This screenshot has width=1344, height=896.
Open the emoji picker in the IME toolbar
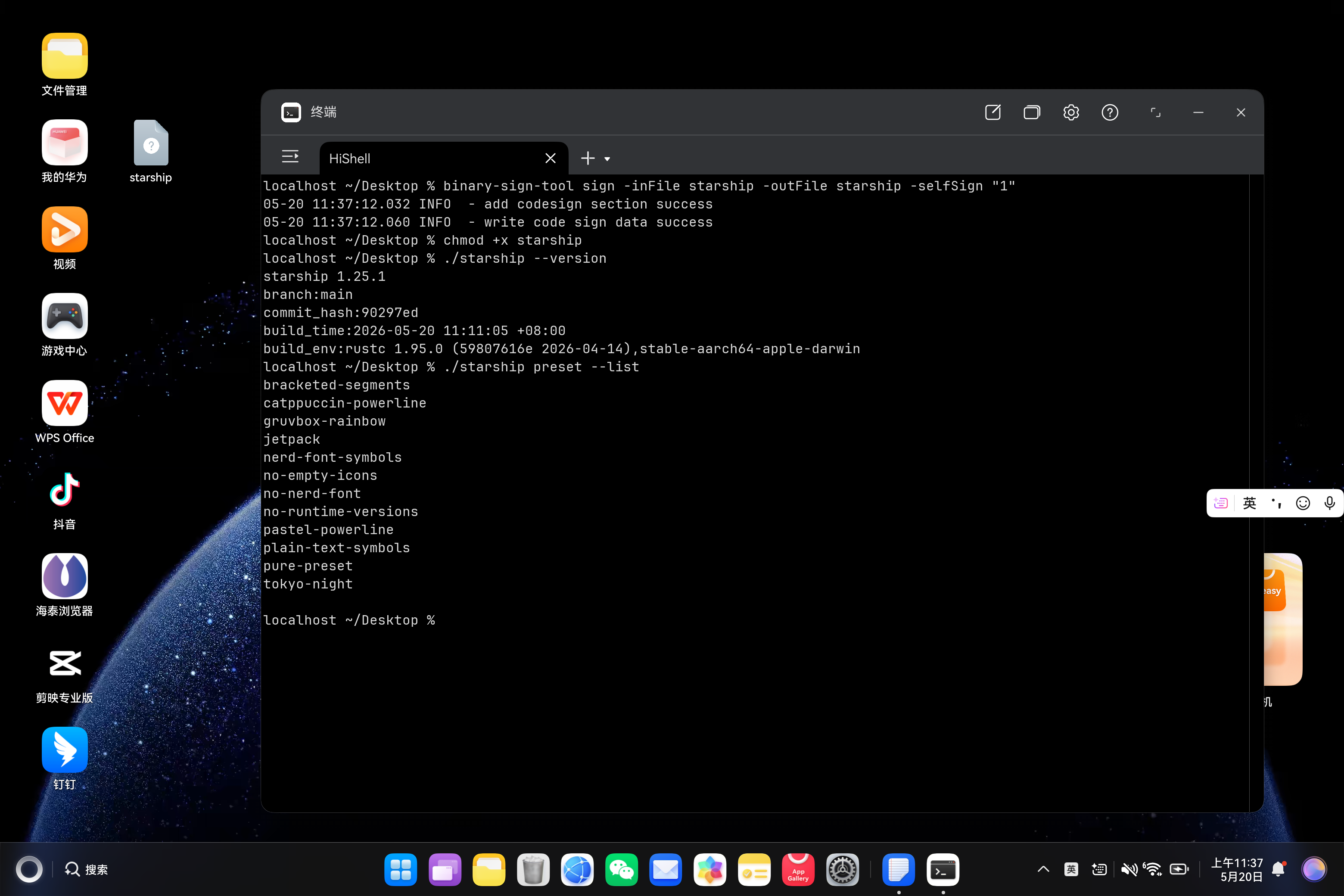(x=1303, y=503)
